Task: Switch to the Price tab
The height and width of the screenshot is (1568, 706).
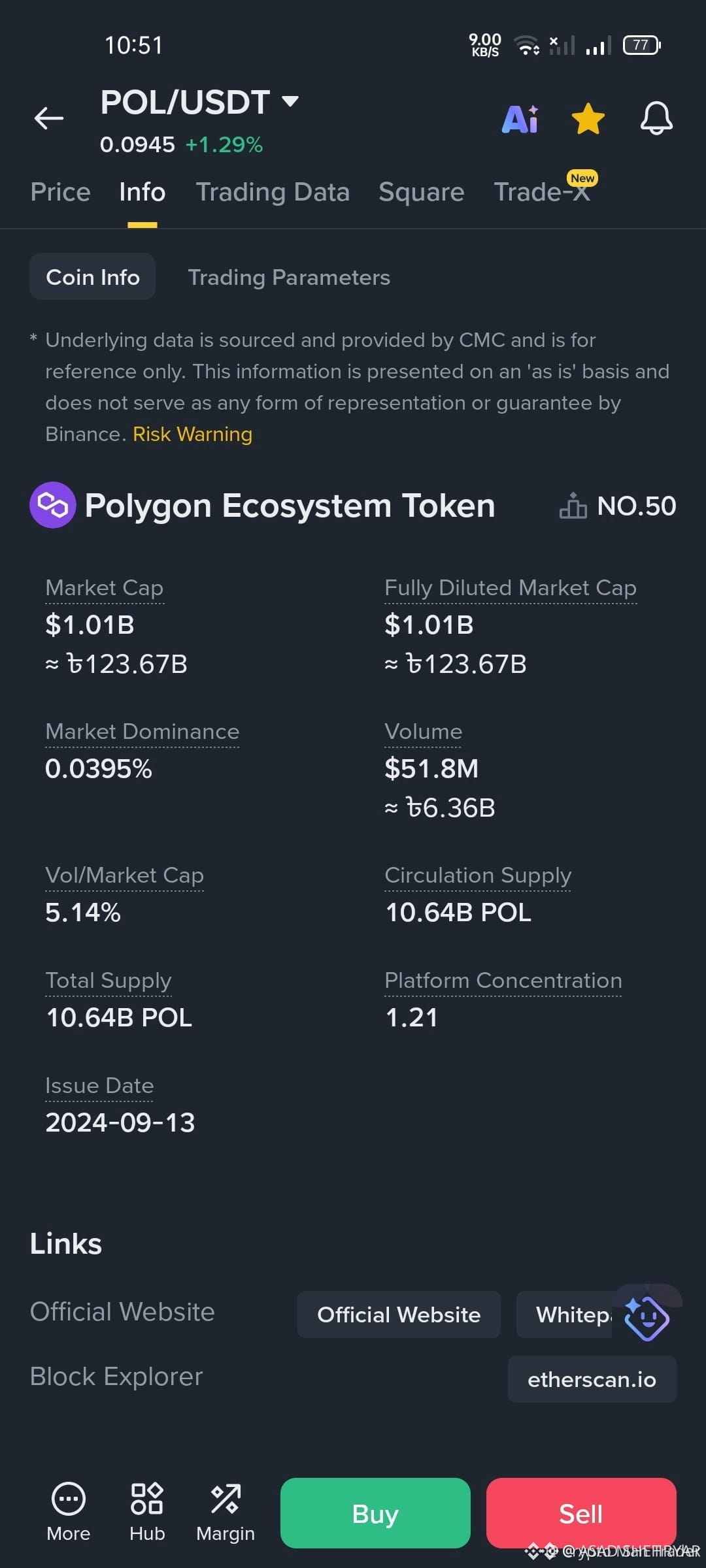Action: click(x=60, y=192)
